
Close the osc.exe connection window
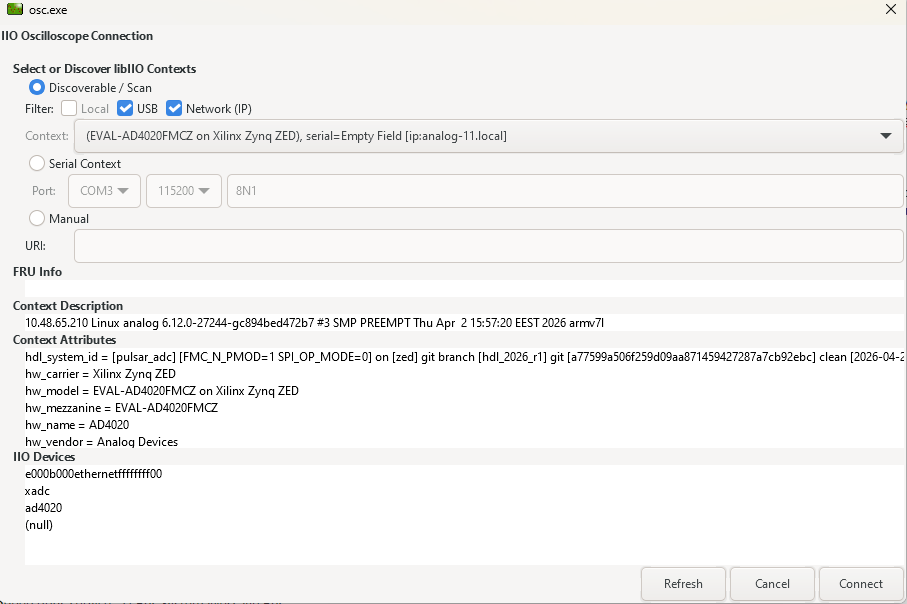tap(891, 9)
